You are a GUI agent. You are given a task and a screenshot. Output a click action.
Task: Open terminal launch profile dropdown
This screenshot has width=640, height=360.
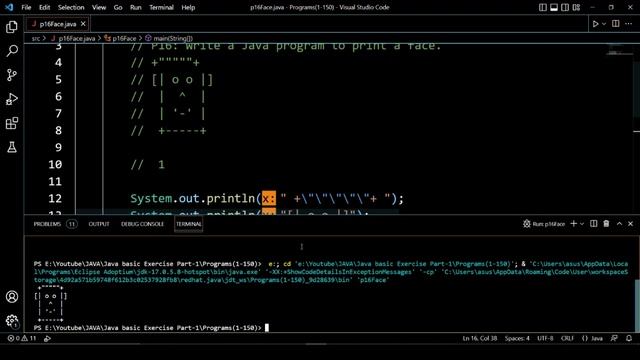click(x=582, y=224)
